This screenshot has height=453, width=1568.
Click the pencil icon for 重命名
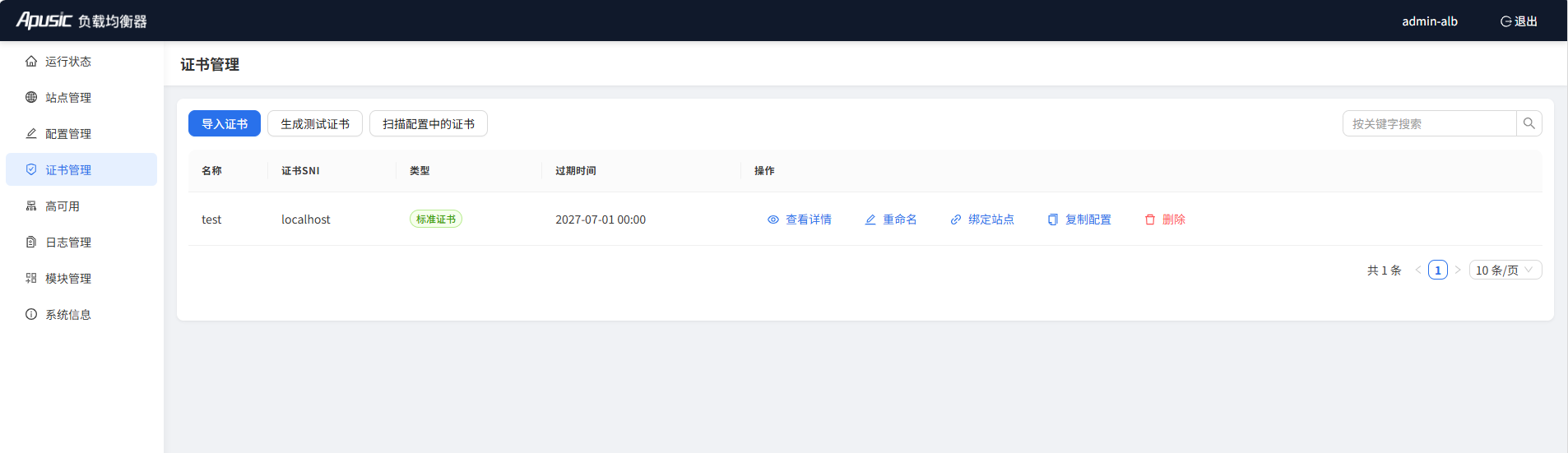click(870, 220)
